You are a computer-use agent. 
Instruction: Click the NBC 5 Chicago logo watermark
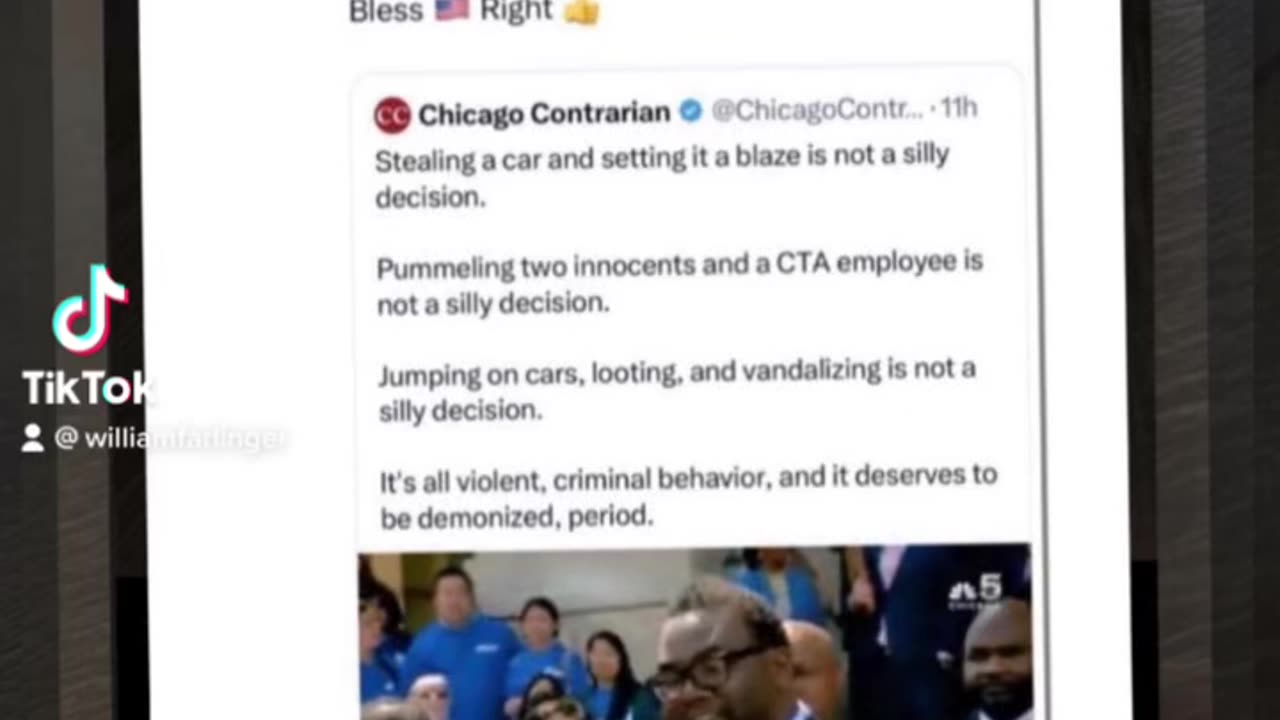[x=975, y=592]
